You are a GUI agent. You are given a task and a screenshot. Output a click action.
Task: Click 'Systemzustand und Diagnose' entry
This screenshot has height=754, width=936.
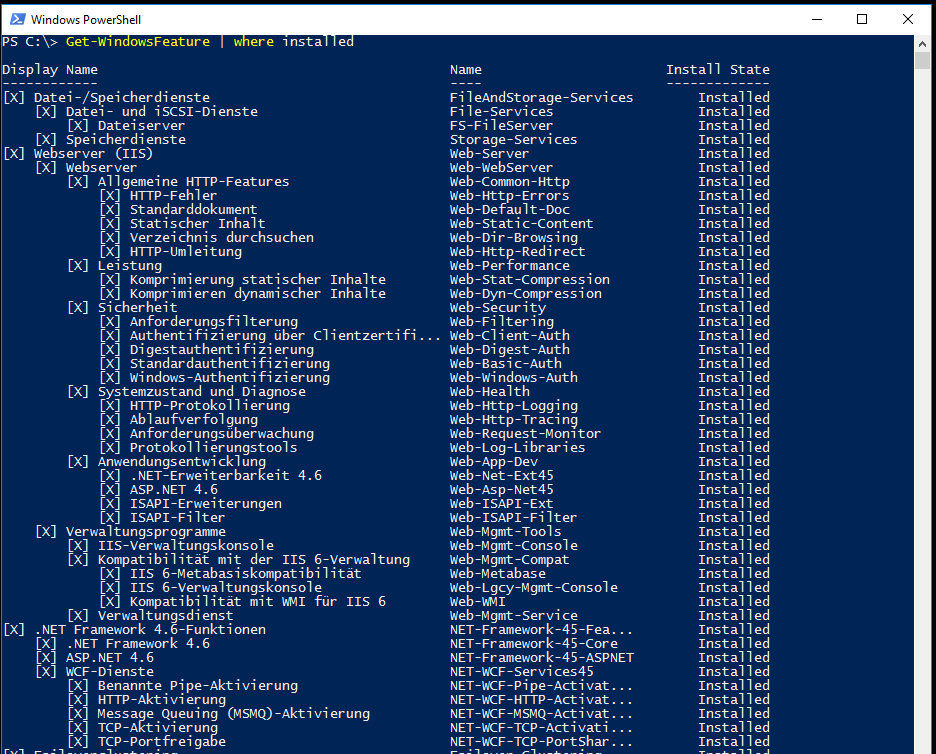[x=201, y=392]
